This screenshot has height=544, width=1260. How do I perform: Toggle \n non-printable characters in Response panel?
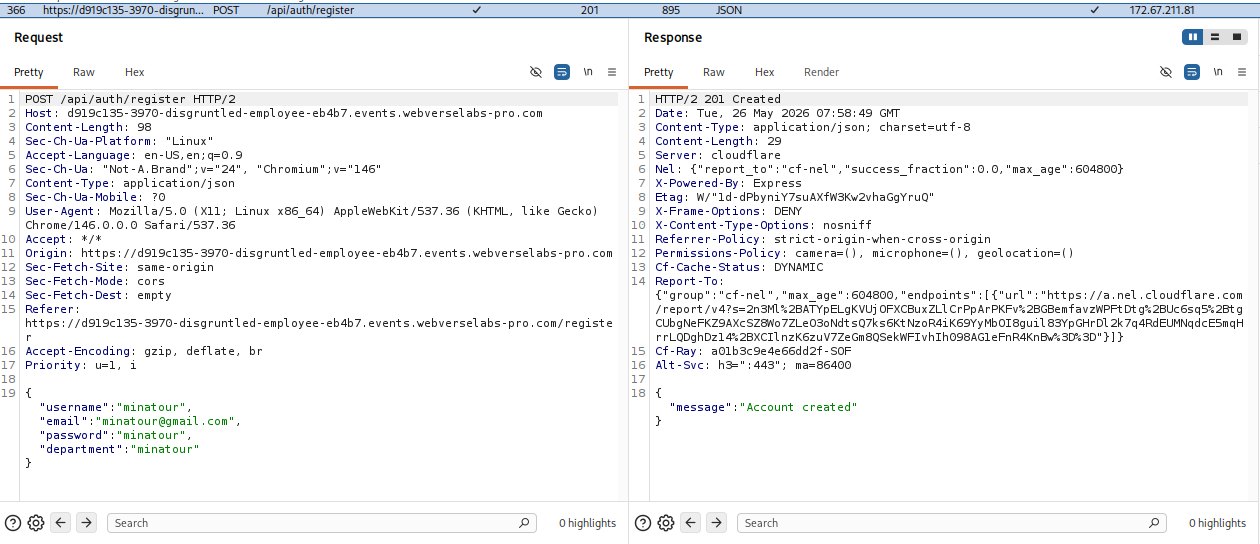point(1218,72)
